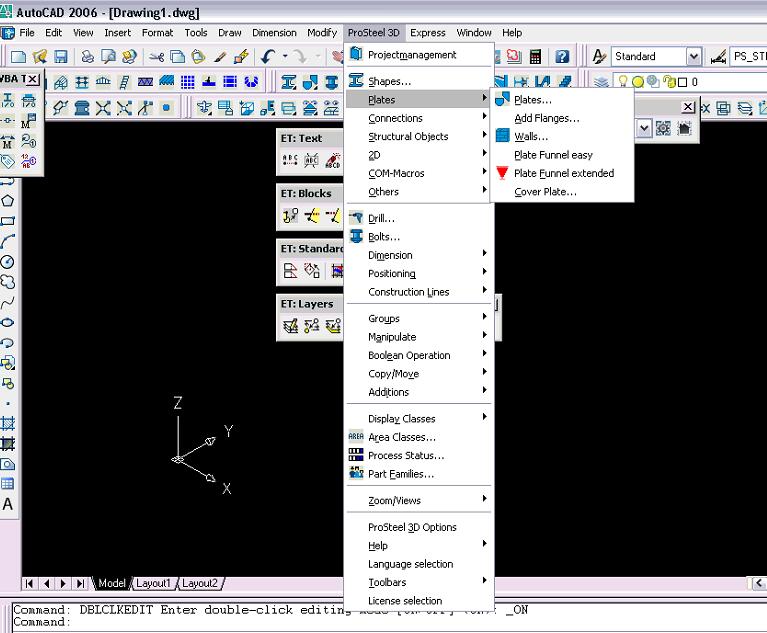Expand Connections submenu in ProSteel 3D menu

[419, 118]
